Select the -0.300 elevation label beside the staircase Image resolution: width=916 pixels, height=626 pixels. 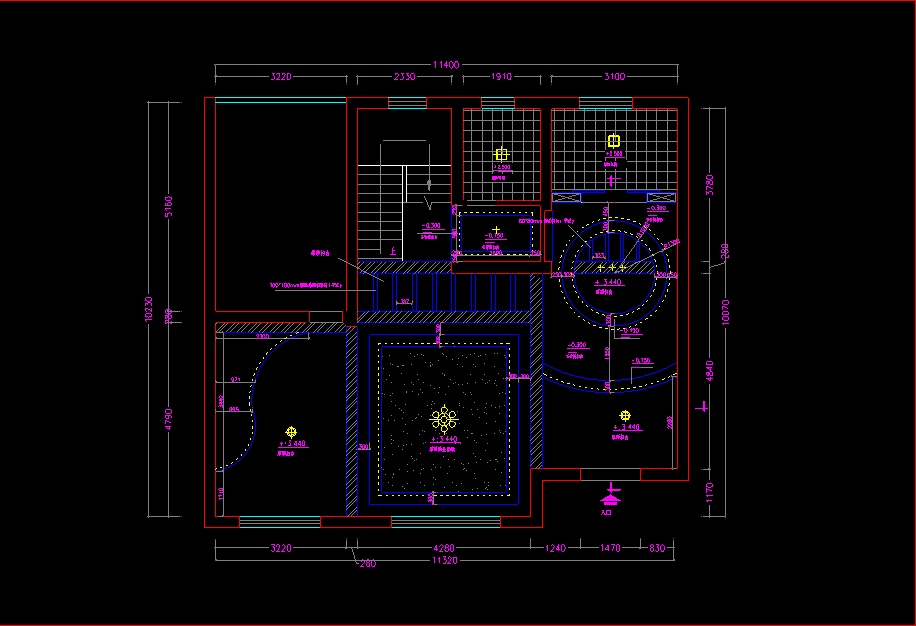[431, 226]
